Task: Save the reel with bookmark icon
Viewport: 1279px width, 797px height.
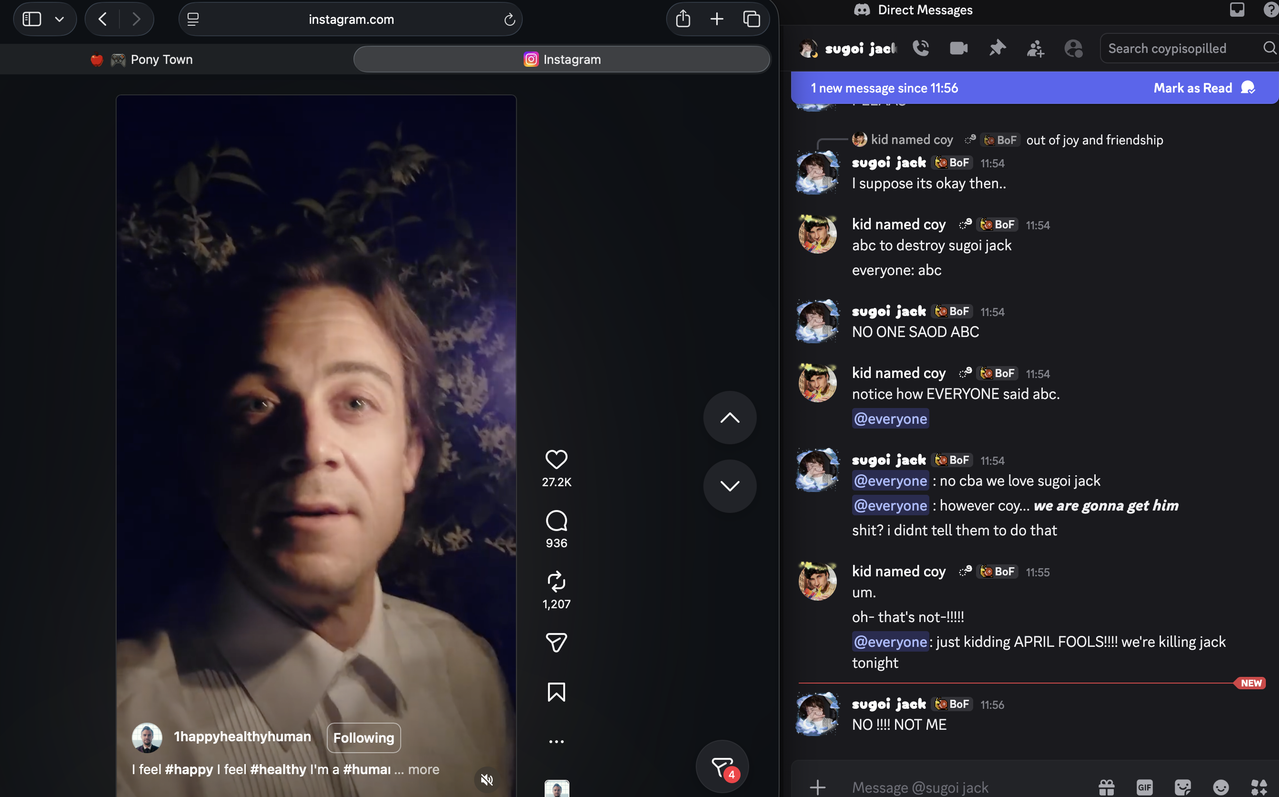Action: coord(556,692)
